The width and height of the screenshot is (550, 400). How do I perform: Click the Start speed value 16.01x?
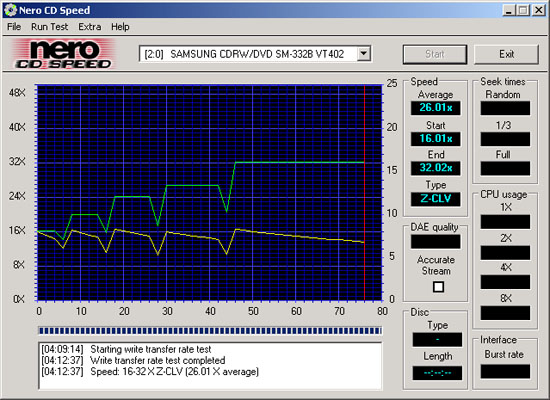coord(436,139)
